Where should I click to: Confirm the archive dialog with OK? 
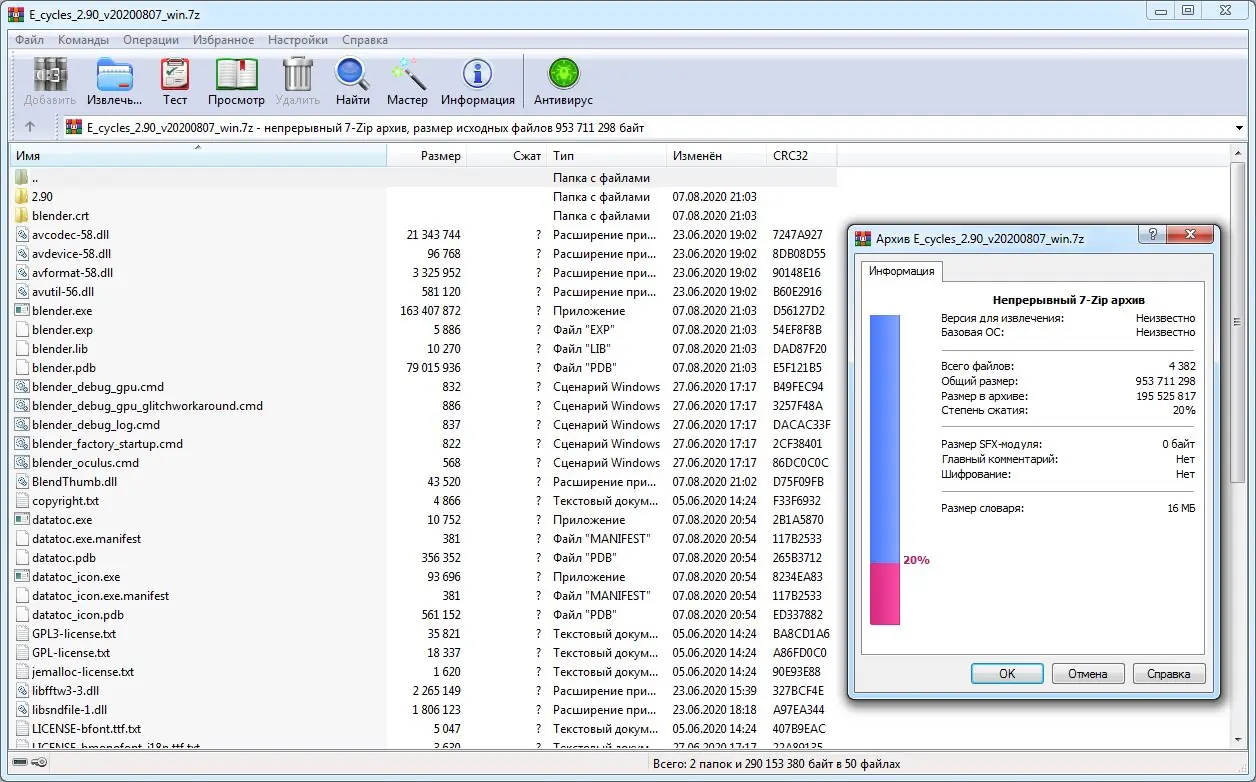1007,673
